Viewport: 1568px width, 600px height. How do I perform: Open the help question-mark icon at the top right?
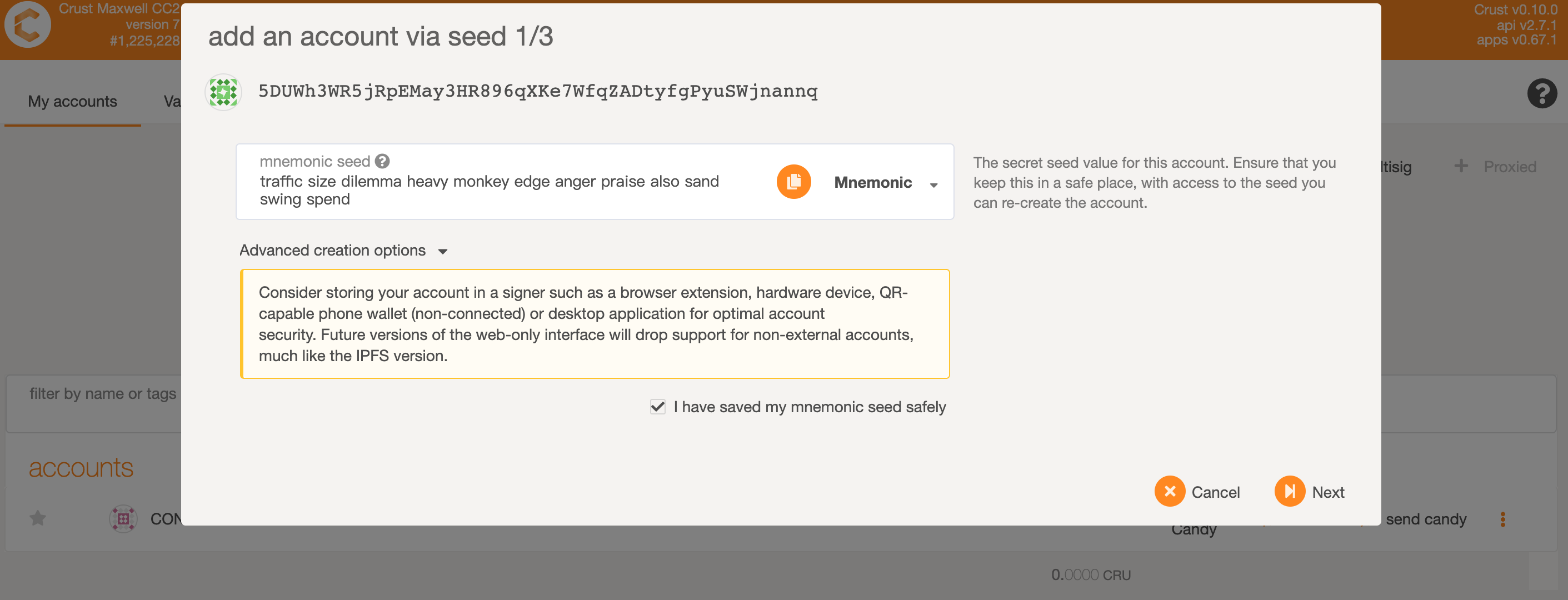[1541, 94]
